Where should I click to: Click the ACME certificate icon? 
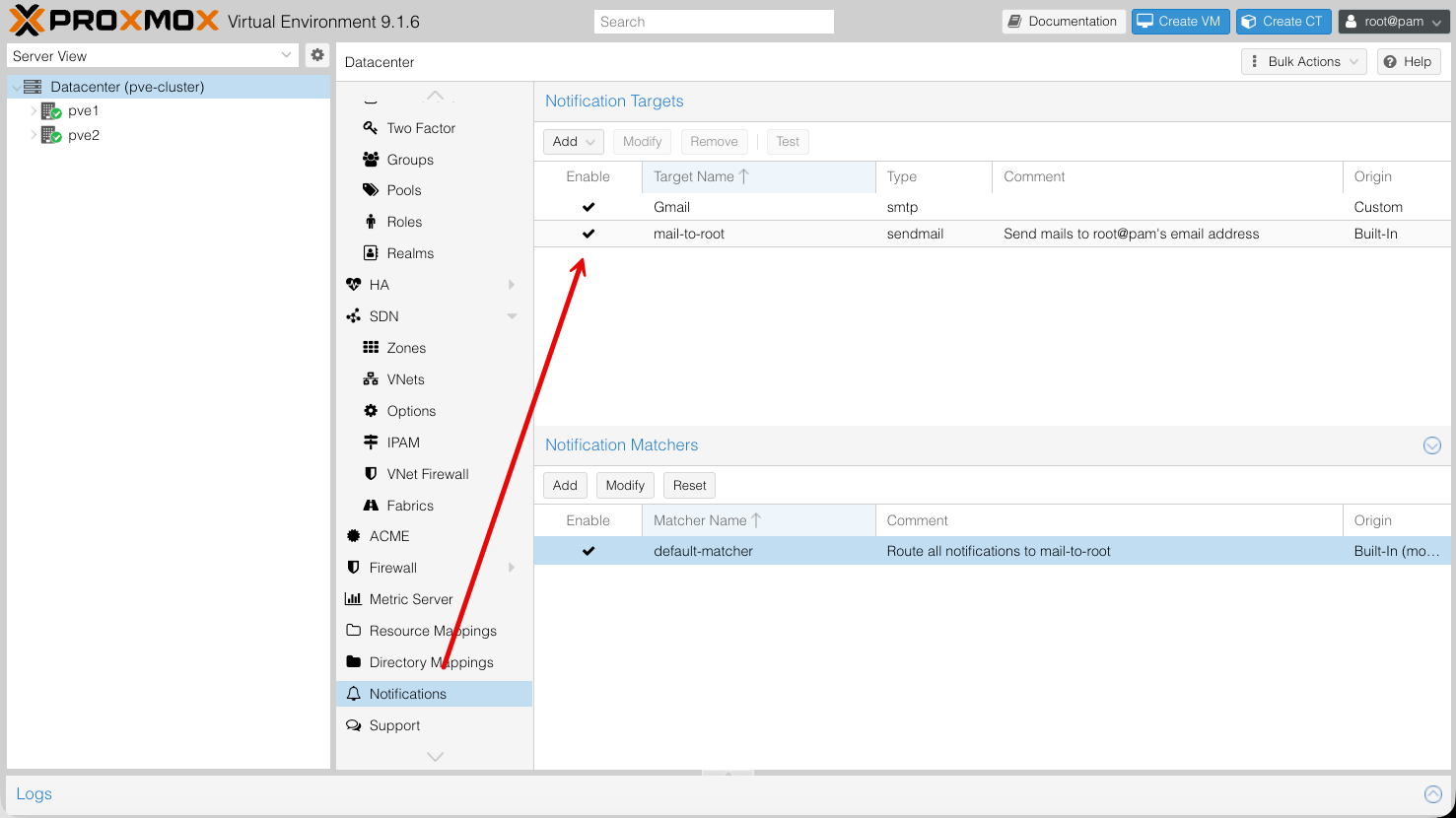coord(354,536)
